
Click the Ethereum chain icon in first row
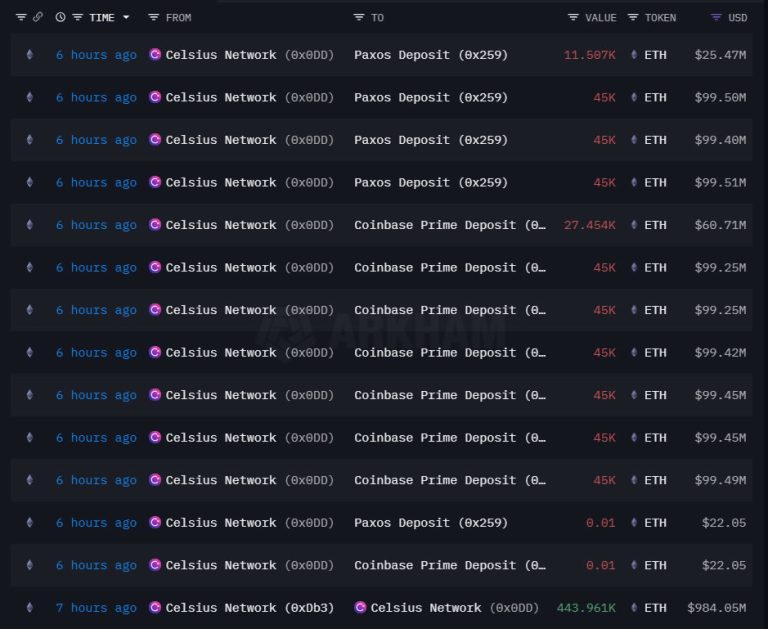click(29, 55)
